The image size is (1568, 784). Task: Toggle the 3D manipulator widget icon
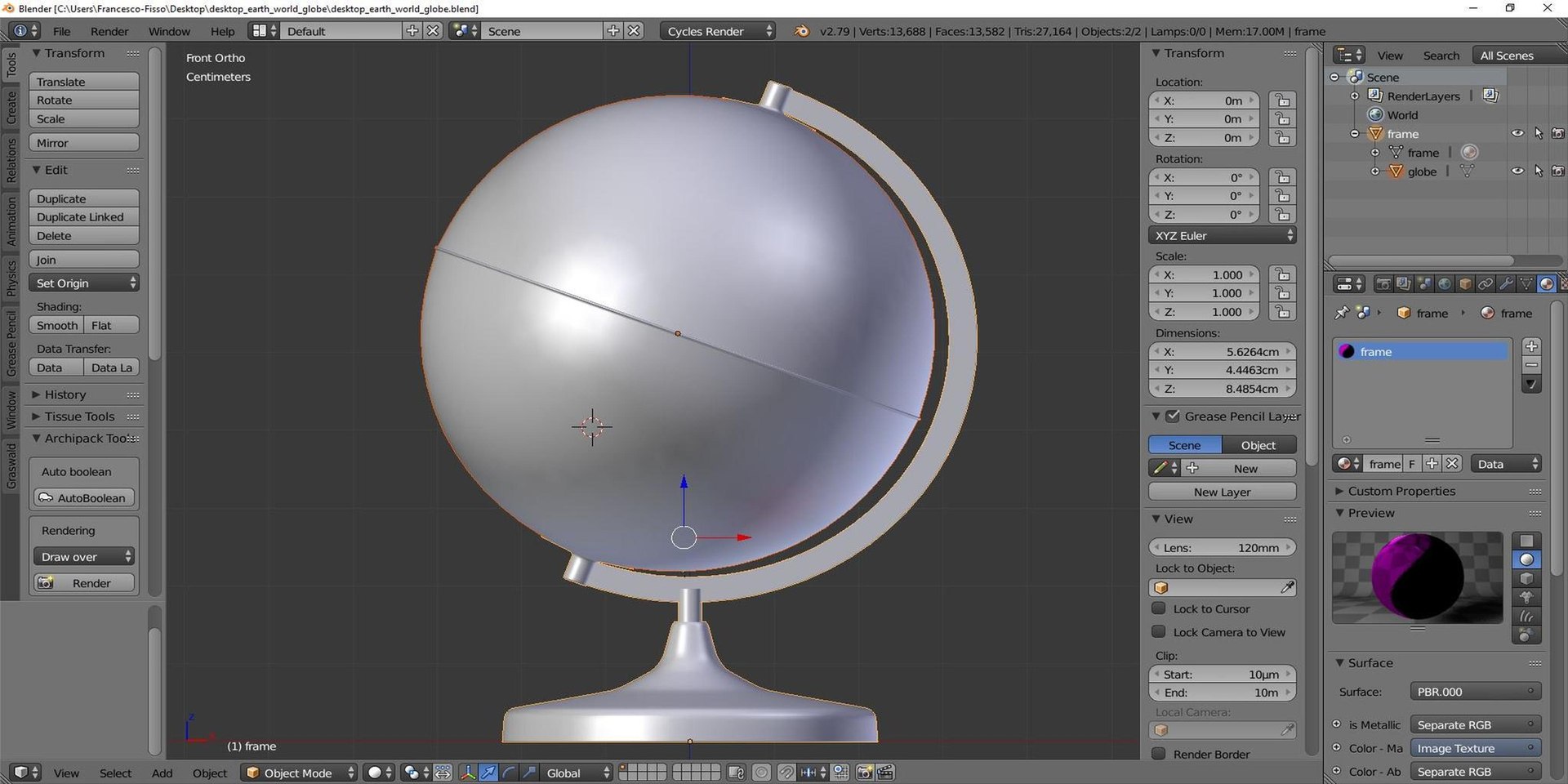(468, 773)
